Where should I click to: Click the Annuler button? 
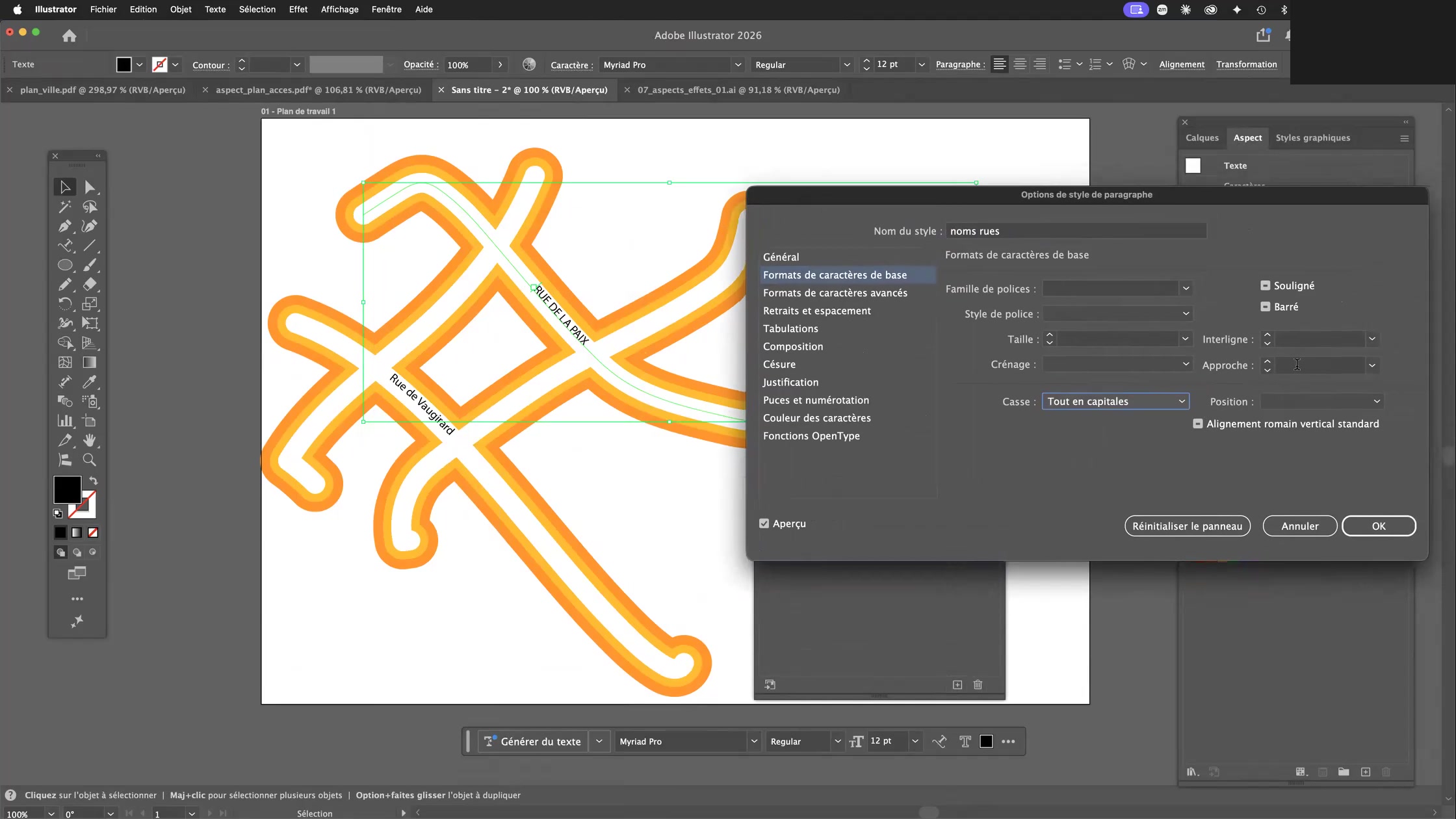pos(1299,526)
